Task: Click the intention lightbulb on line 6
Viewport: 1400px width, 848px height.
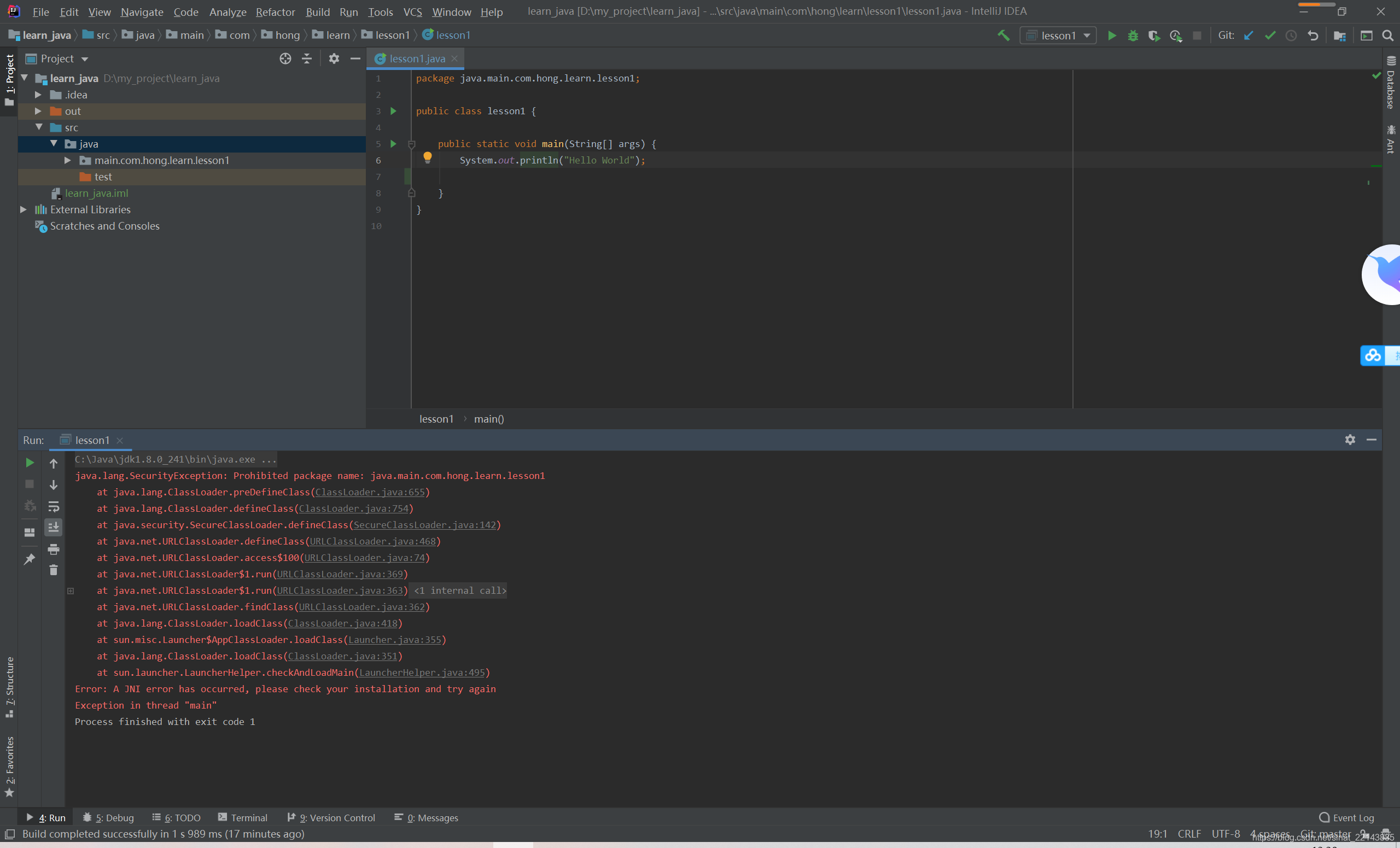Action: 427,157
